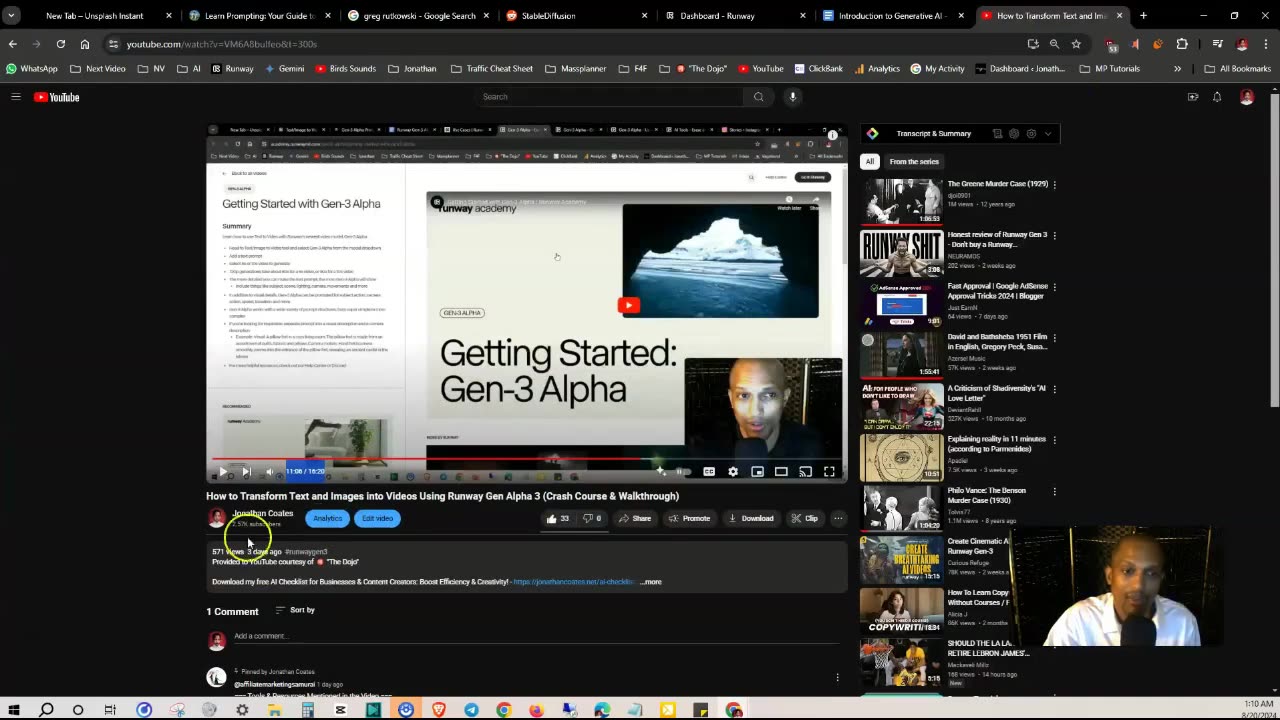Open the menu for the David and Bathsheba video

pos(1054,338)
